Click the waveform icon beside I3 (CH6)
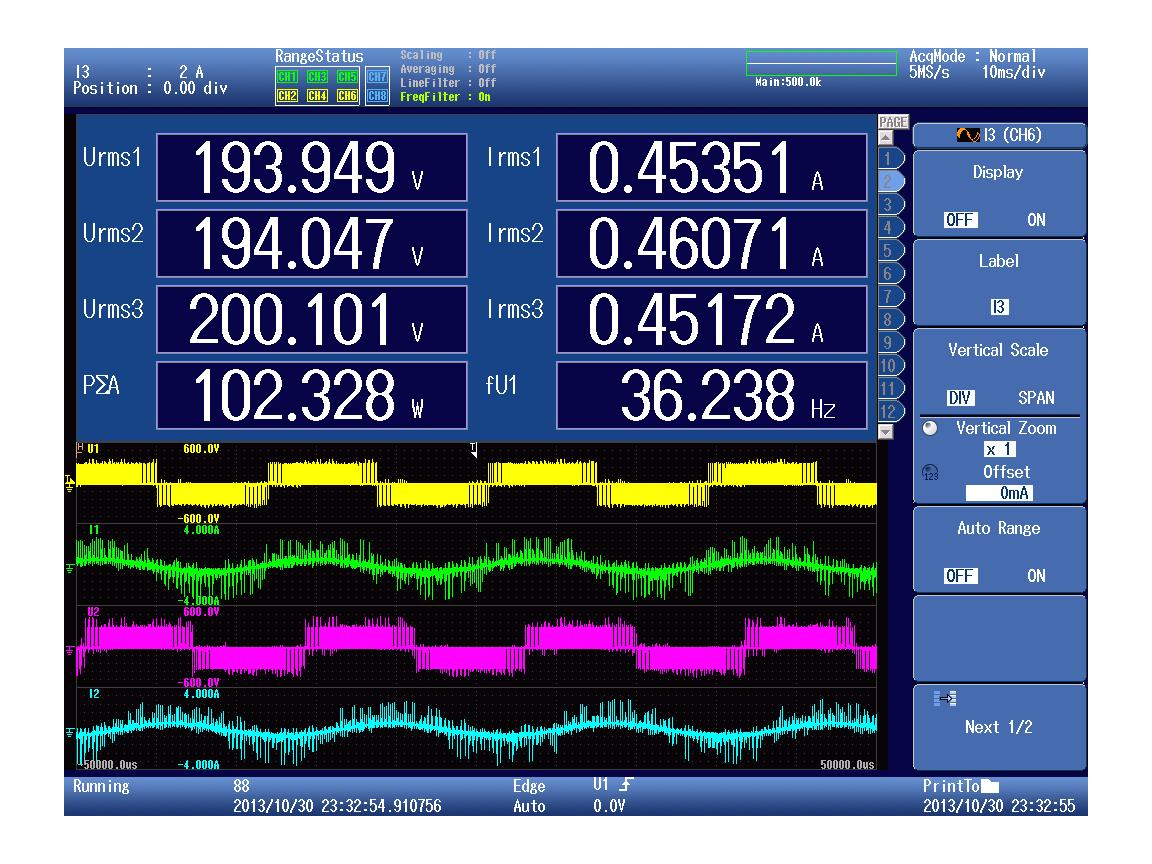Screen dimensions: 1152x864 point(967,136)
